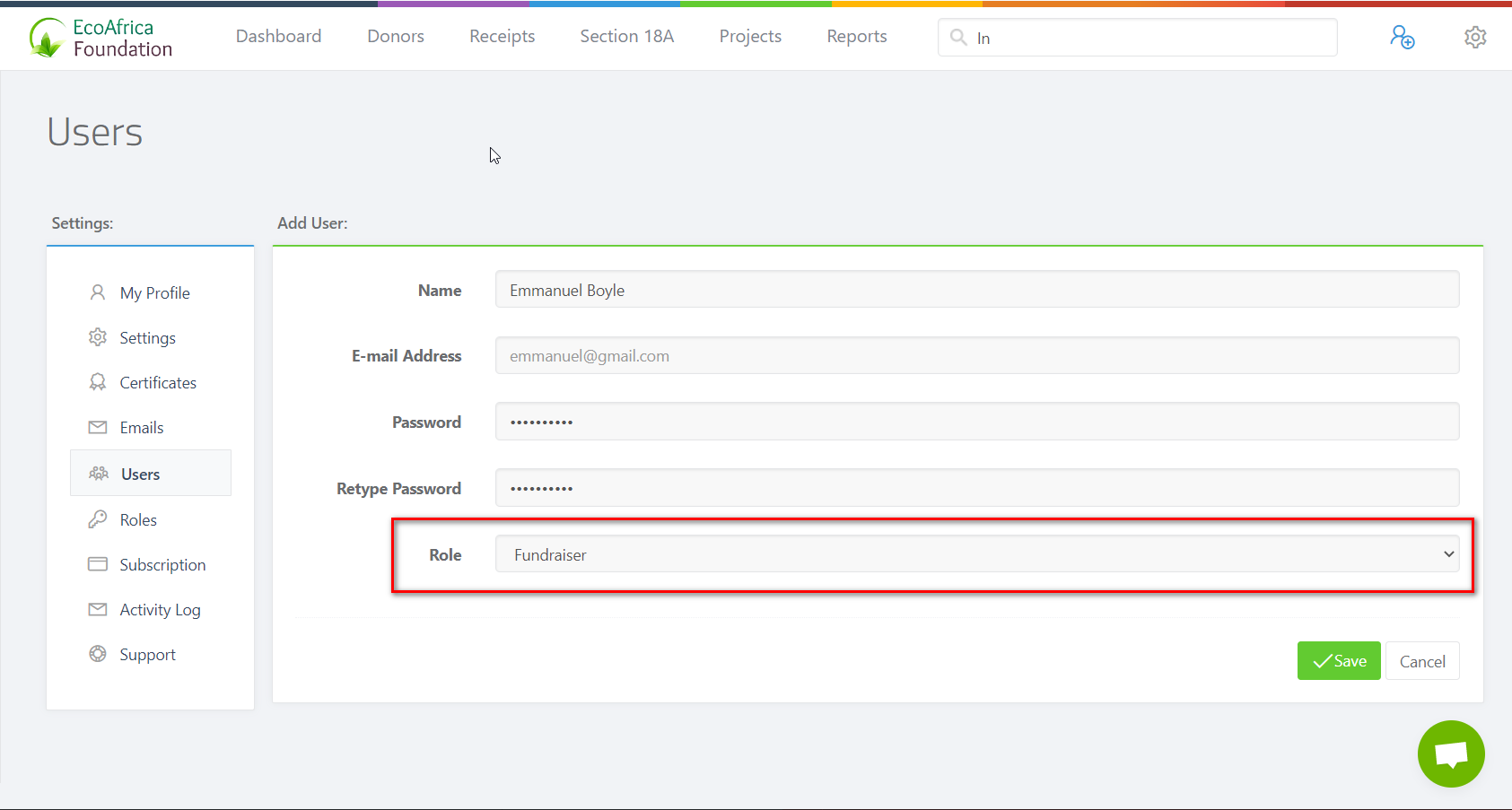1512x810 pixels.
Task: Click the magnifier search icon
Action: pyautogui.click(x=958, y=38)
